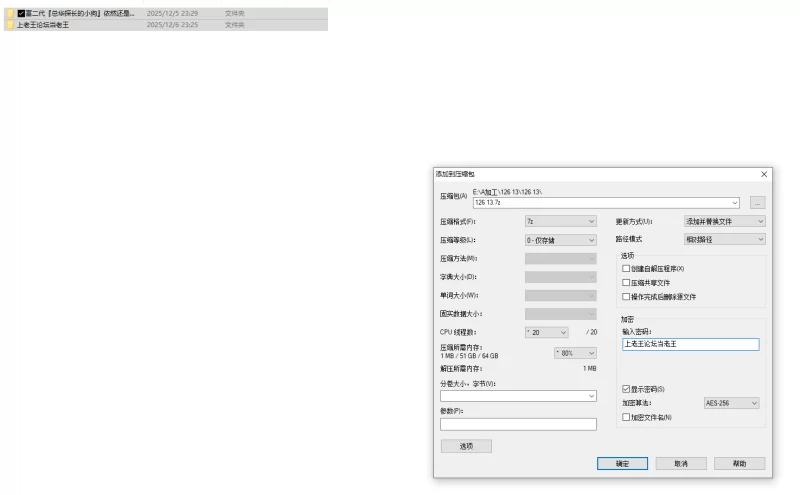This screenshot has height=495, width=800.
Task: Open 路径模式 dropdown 相对路径
Action: coord(724,239)
